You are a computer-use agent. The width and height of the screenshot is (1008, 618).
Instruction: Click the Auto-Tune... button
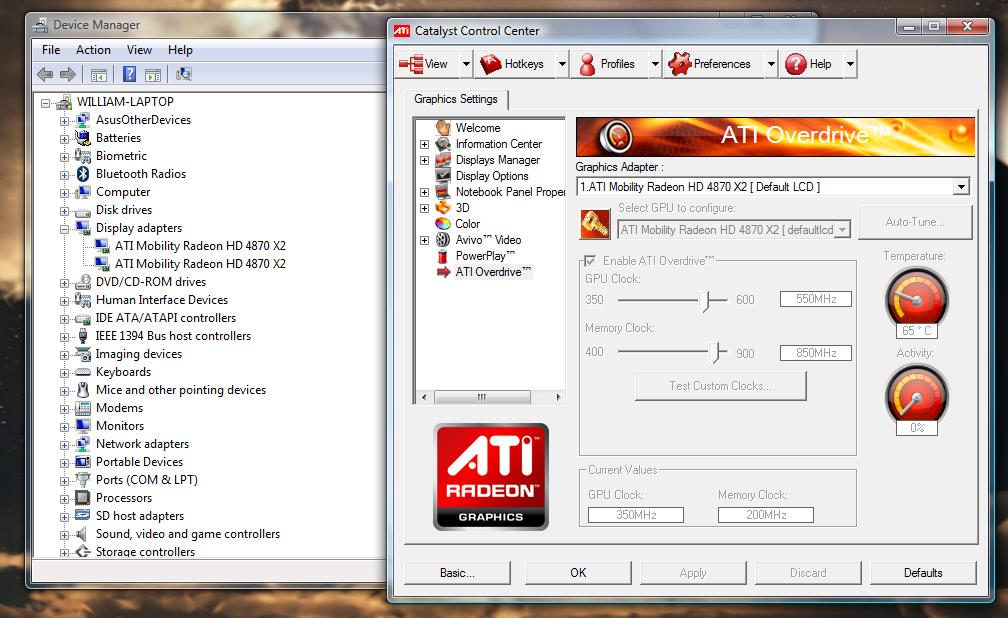click(915, 222)
